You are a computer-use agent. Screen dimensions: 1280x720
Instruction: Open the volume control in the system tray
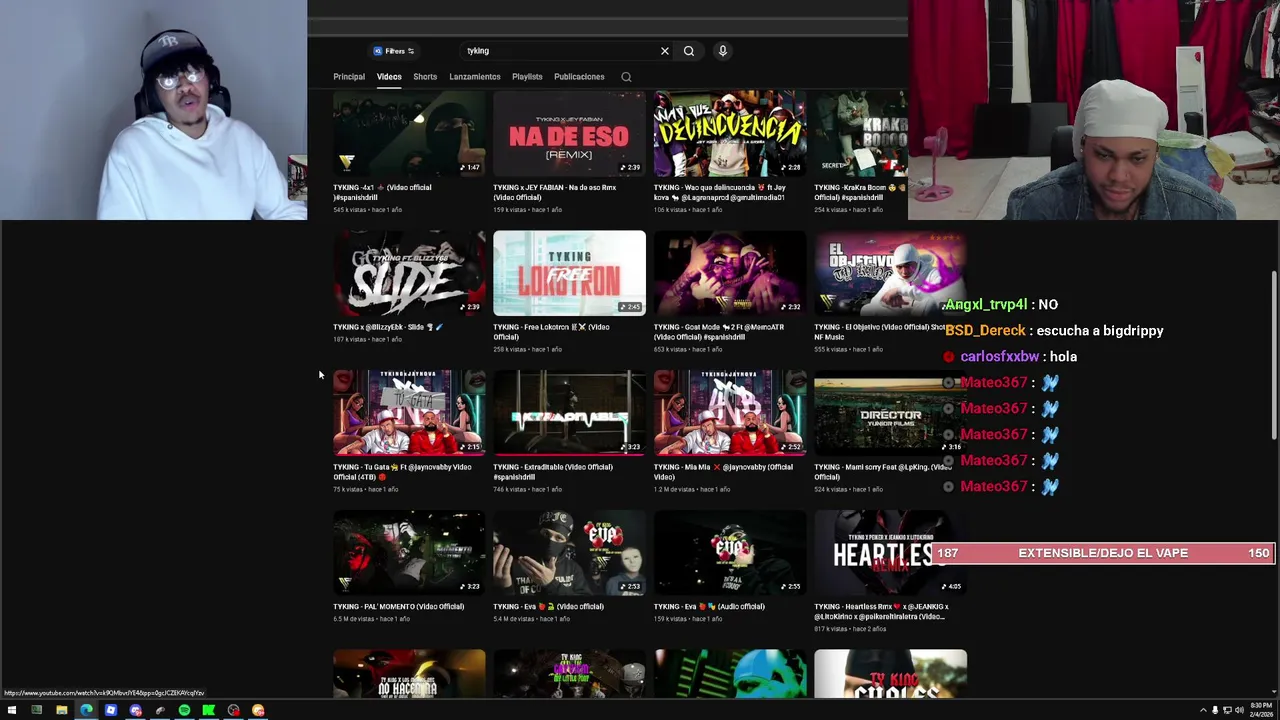tap(1239, 711)
